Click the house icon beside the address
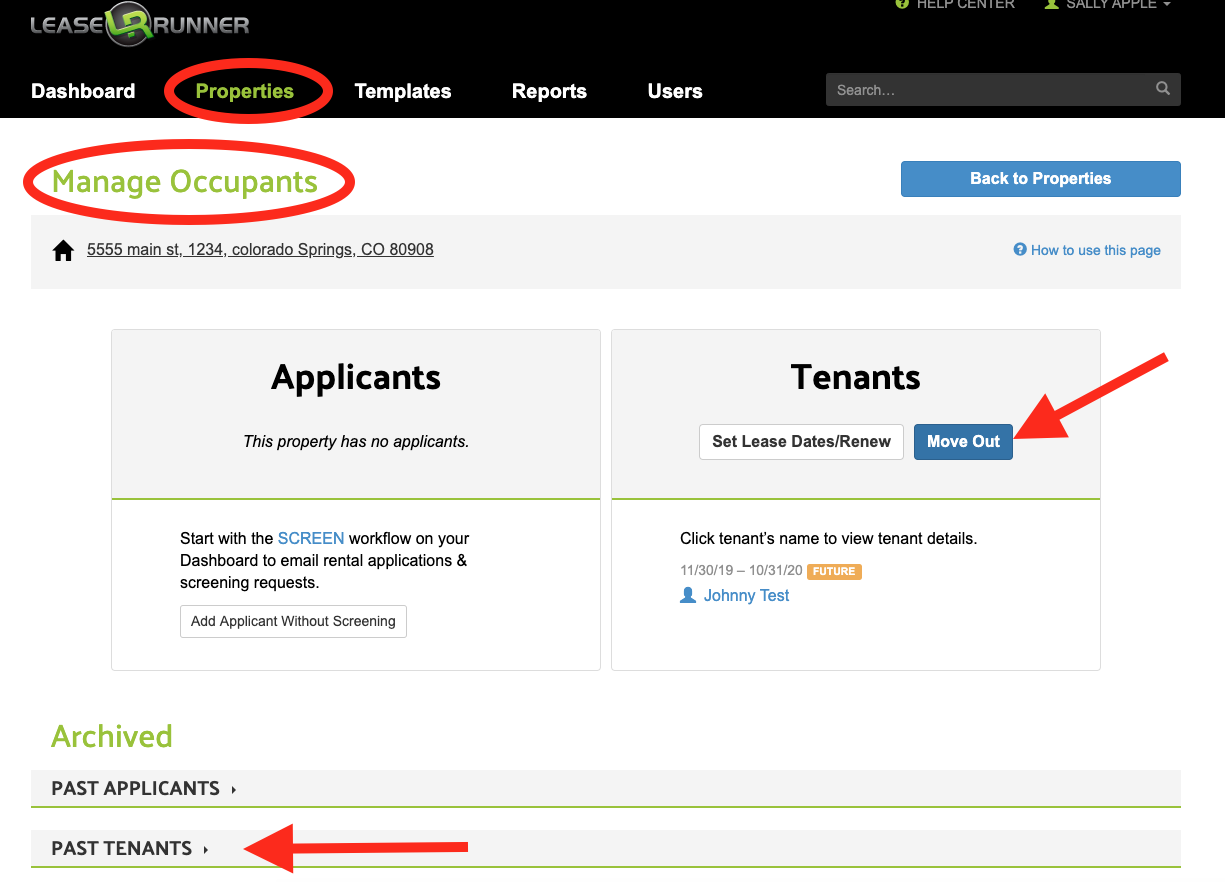The height and width of the screenshot is (882, 1225). pyautogui.click(x=63, y=251)
